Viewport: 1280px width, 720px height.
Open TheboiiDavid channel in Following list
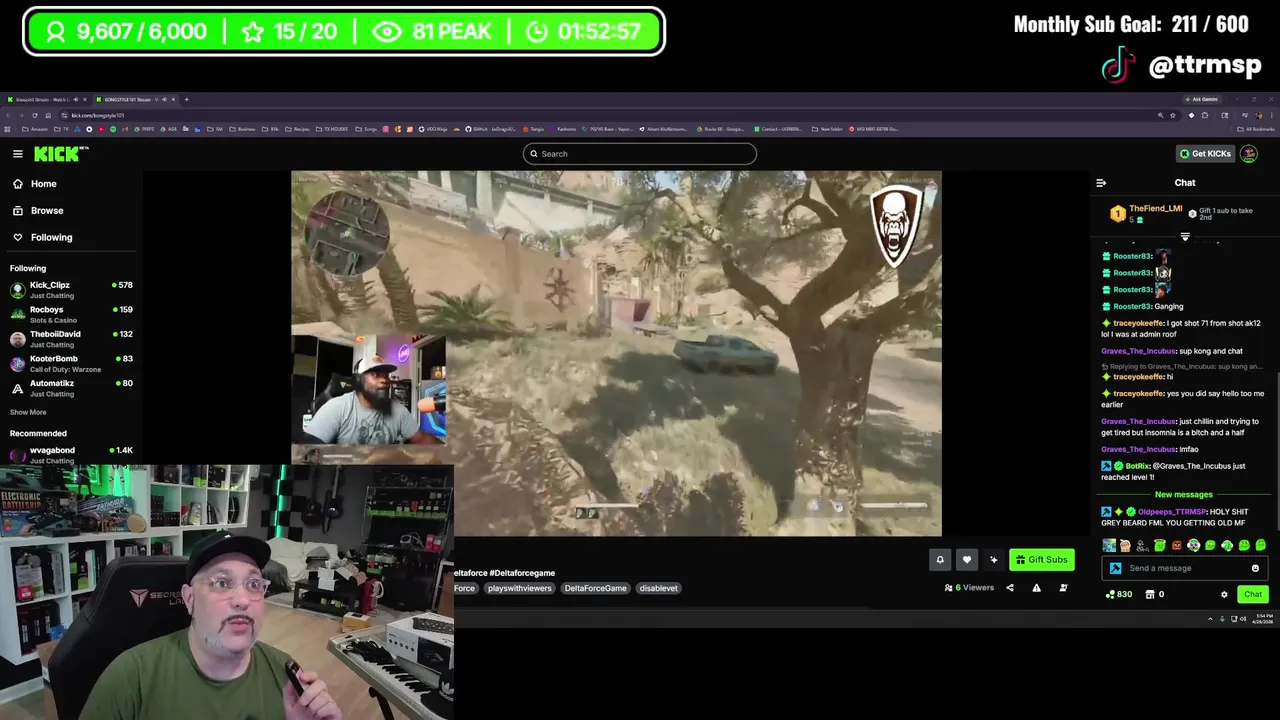[70, 339]
